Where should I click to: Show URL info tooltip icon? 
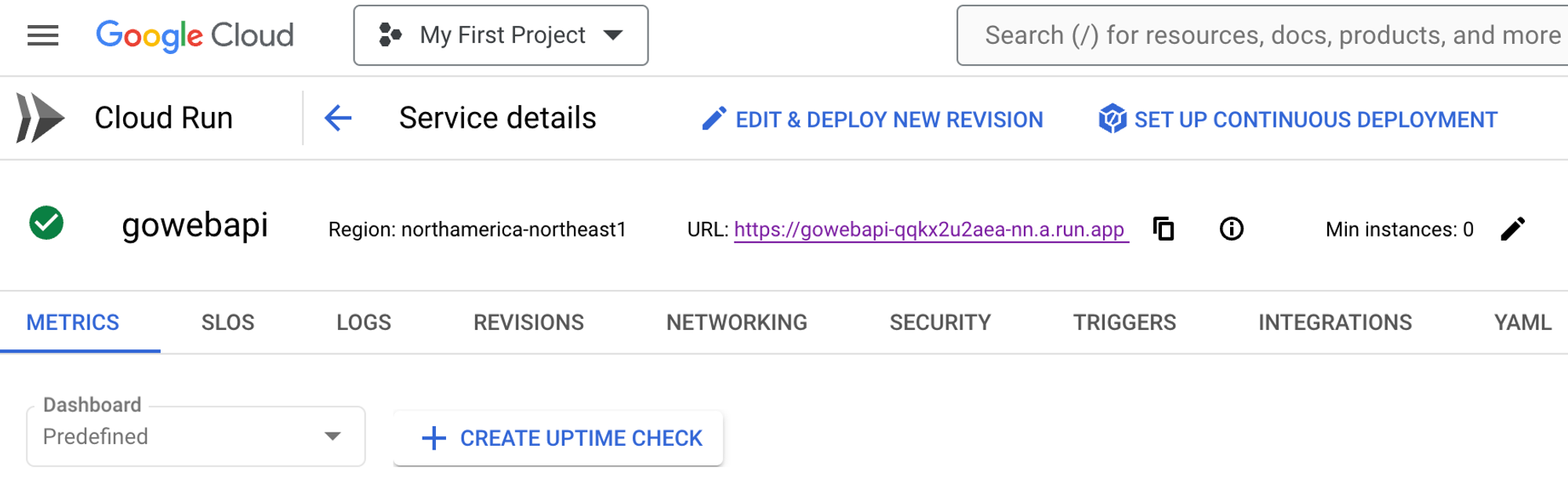coord(1231,229)
